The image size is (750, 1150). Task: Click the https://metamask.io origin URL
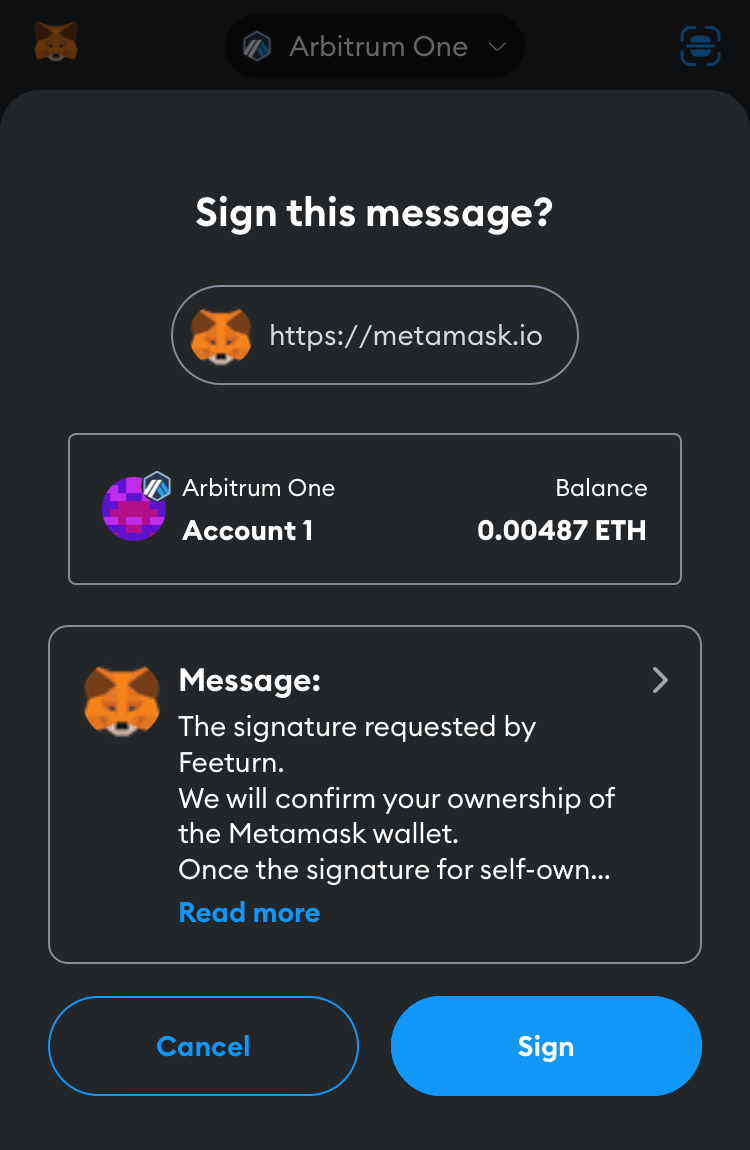coord(406,336)
